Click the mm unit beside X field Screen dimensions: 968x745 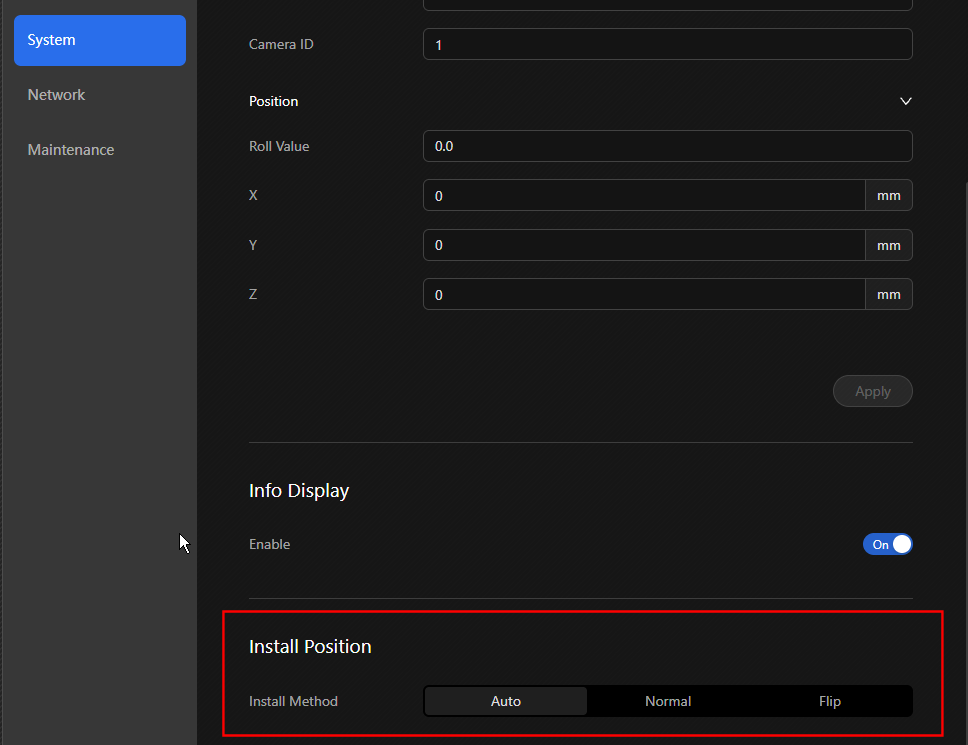click(x=889, y=196)
